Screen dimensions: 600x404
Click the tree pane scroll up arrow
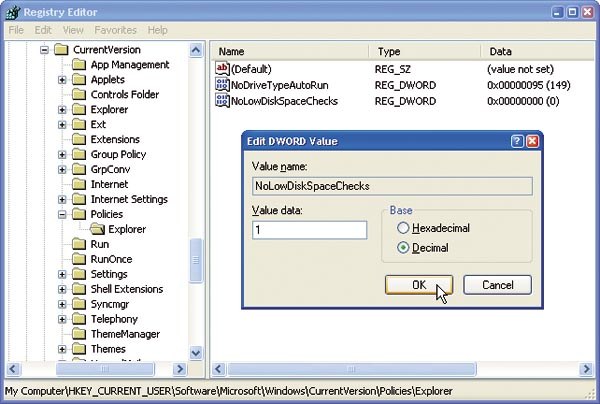196,50
